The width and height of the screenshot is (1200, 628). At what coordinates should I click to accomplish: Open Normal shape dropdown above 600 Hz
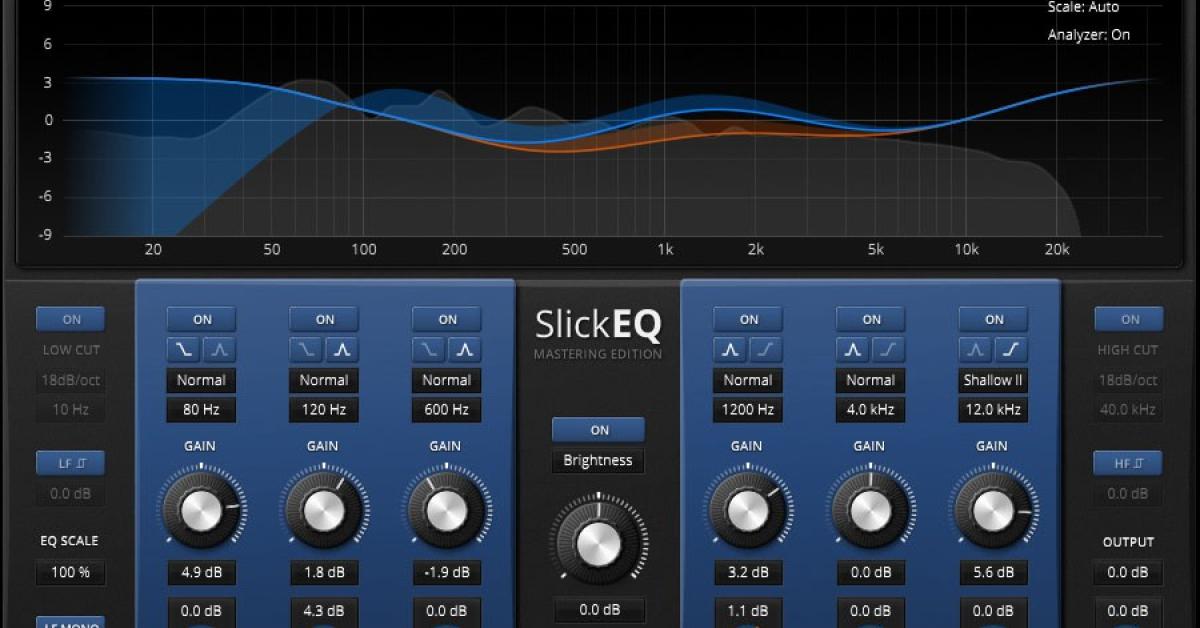point(448,380)
